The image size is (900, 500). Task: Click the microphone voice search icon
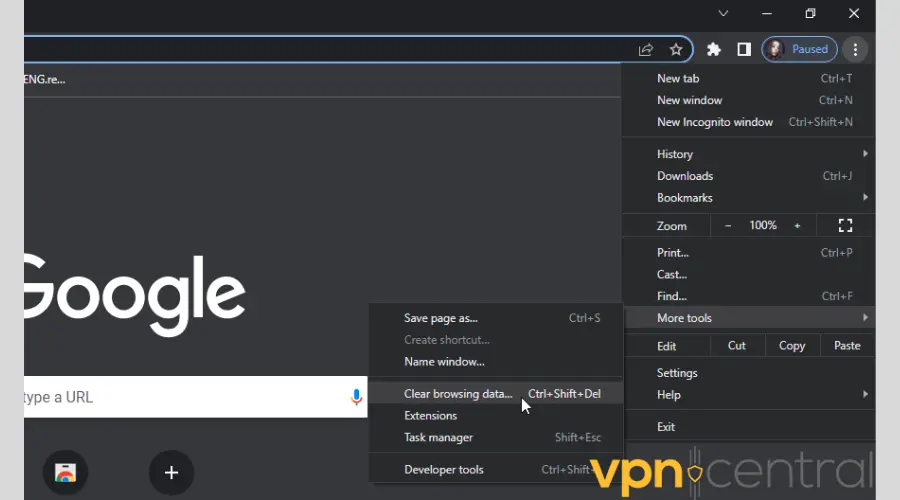pyautogui.click(x=356, y=397)
